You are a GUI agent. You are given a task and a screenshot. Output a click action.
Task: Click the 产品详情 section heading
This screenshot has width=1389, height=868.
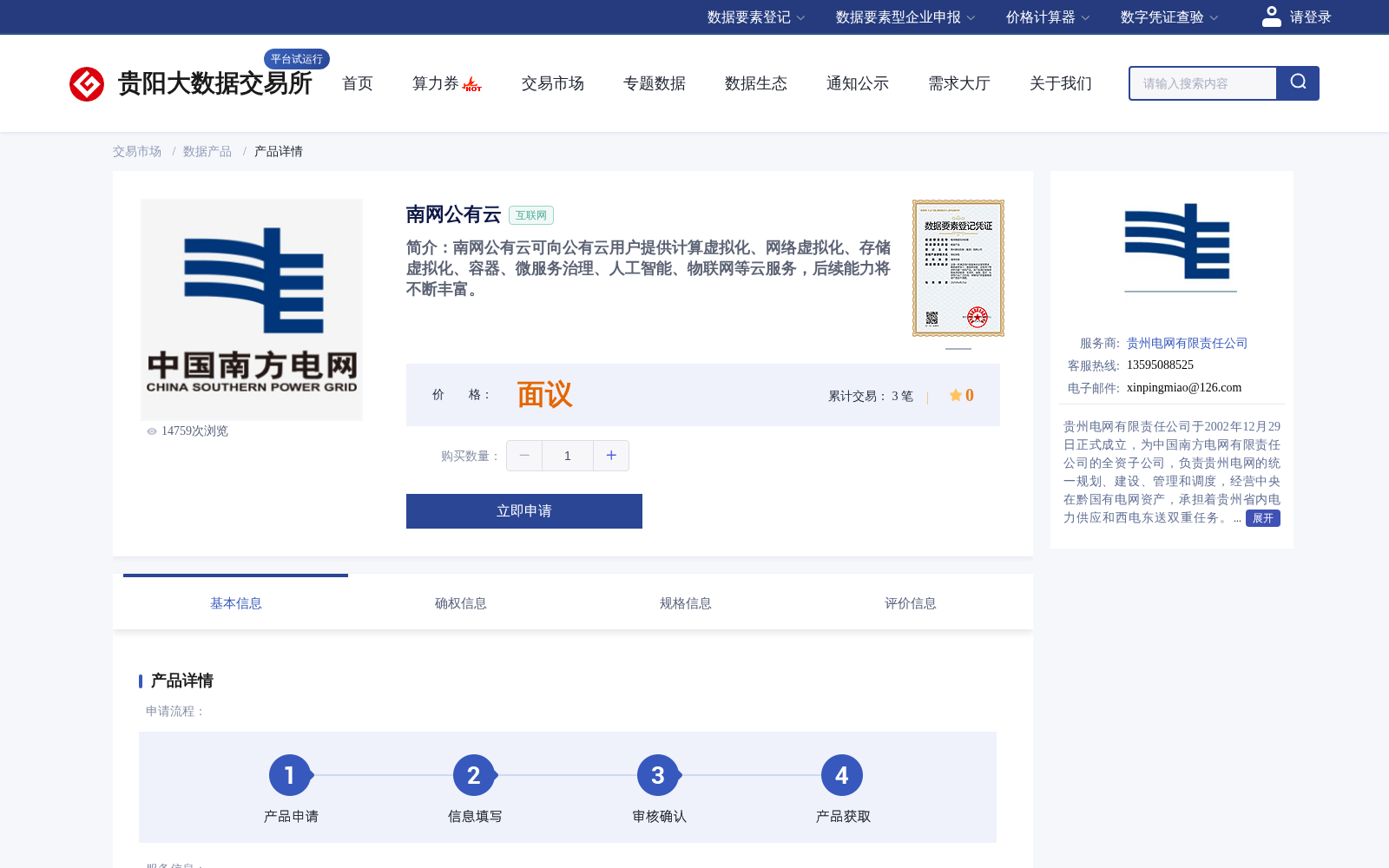pyautogui.click(x=181, y=681)
